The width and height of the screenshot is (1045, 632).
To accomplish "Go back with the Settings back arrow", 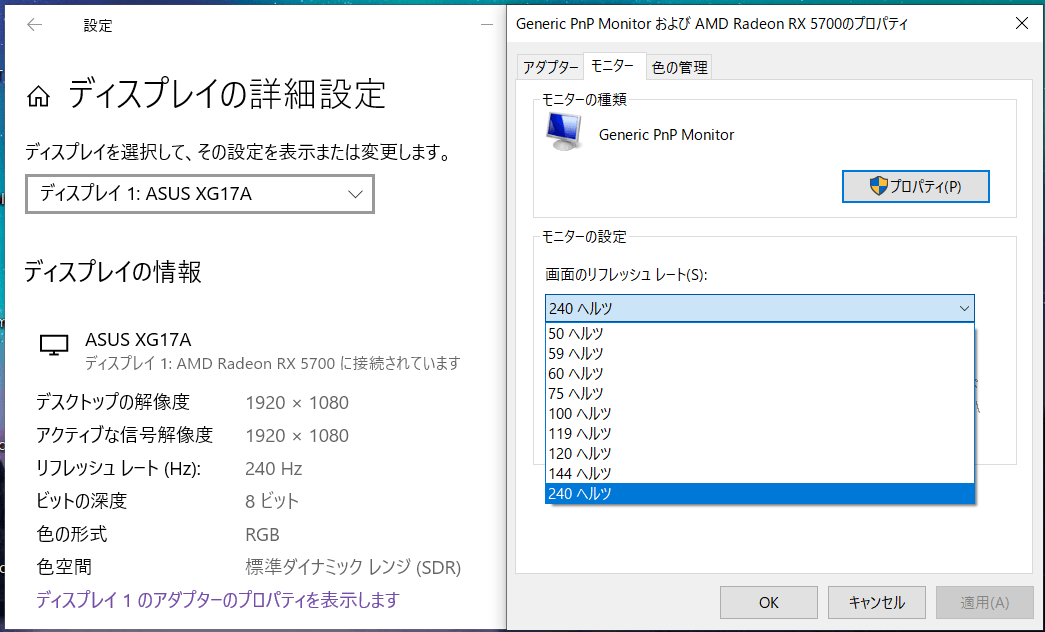I will (35, 25).
